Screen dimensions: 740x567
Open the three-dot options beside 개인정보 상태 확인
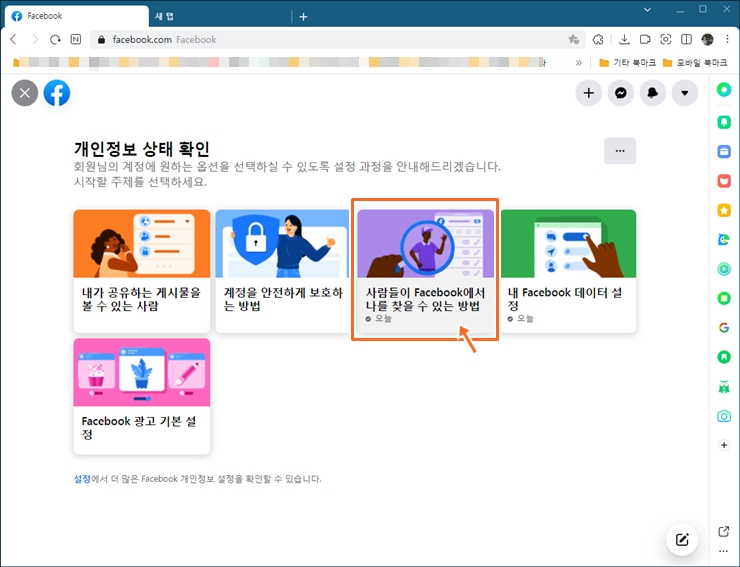(x=620, y=151)
